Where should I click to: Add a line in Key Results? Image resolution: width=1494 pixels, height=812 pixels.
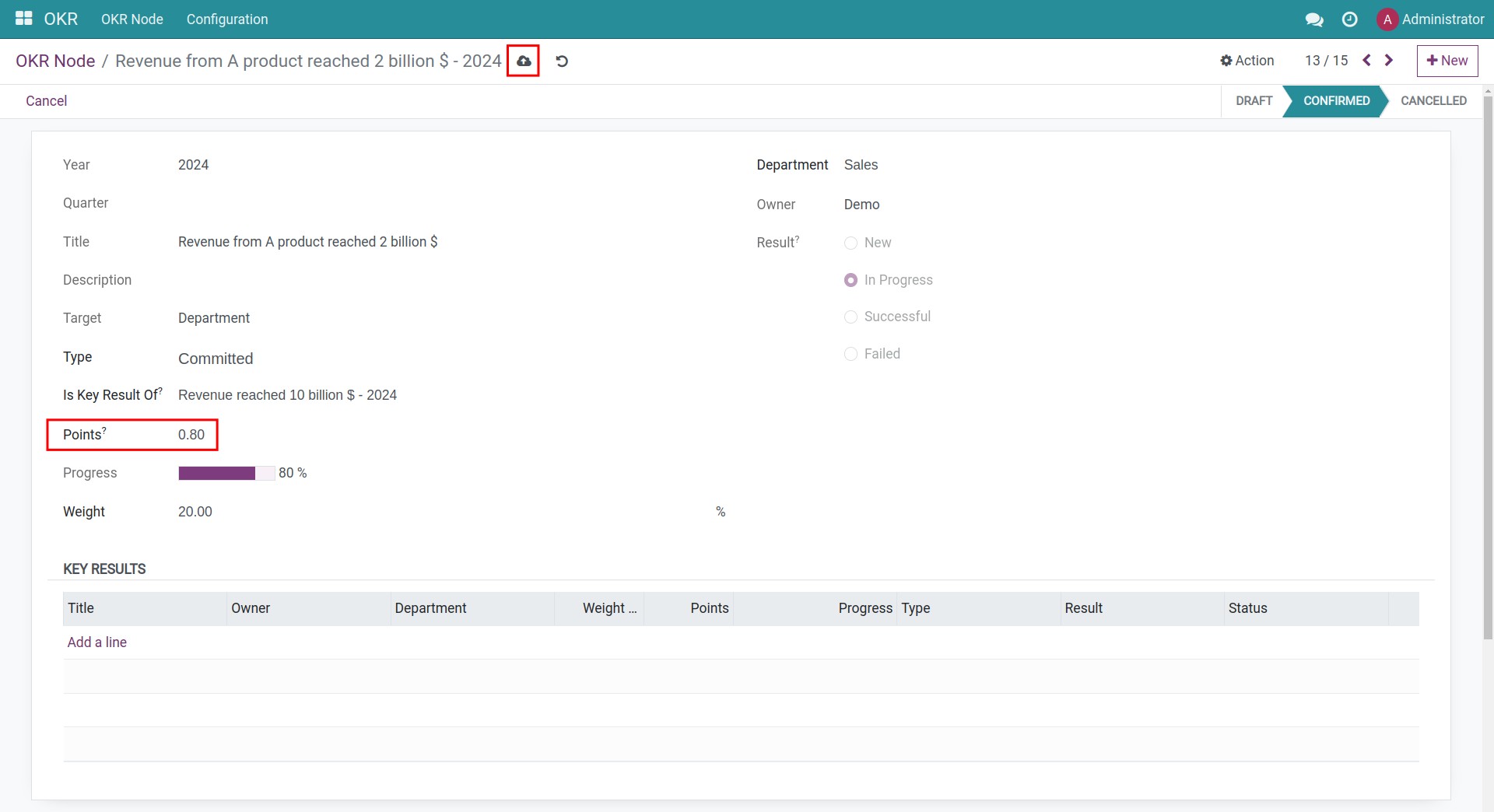96,642
